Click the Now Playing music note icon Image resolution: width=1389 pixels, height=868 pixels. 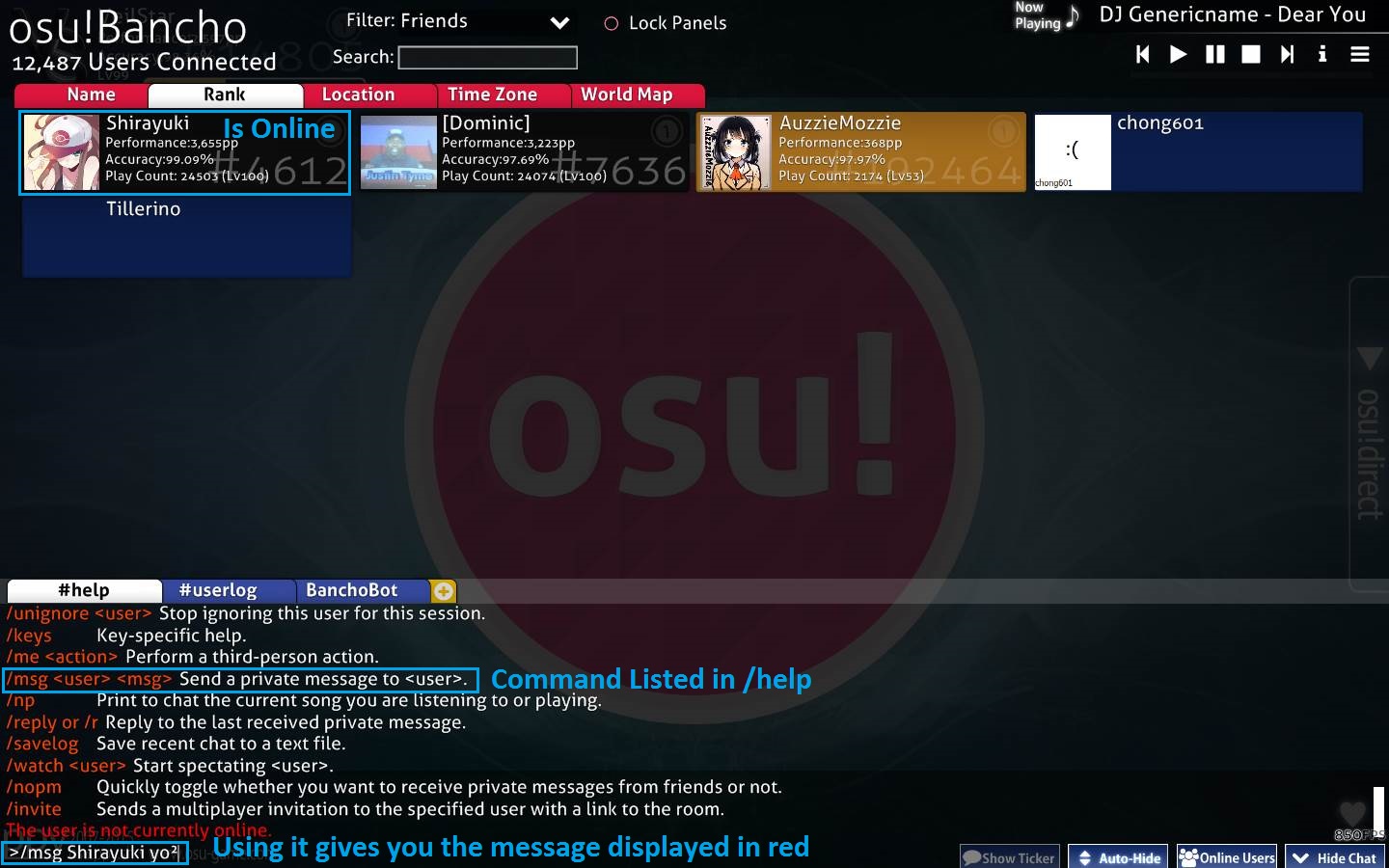pos(1073,15)
